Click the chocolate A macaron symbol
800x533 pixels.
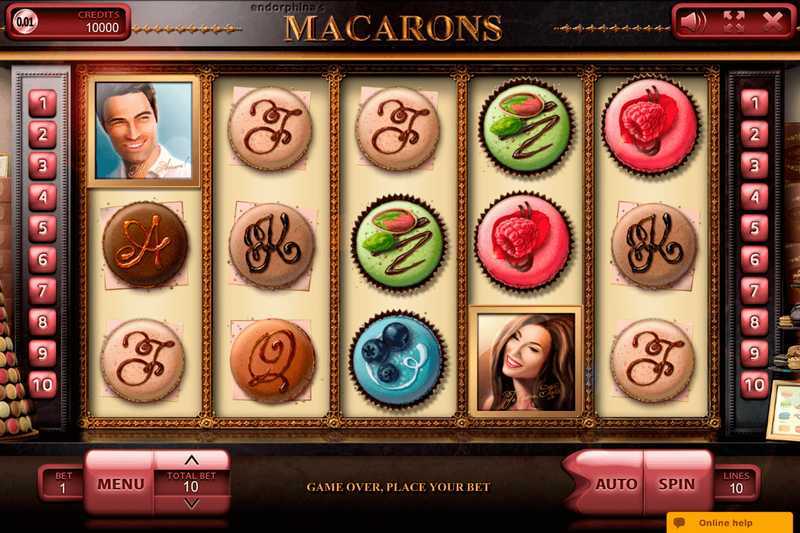[x=145, y=244]
